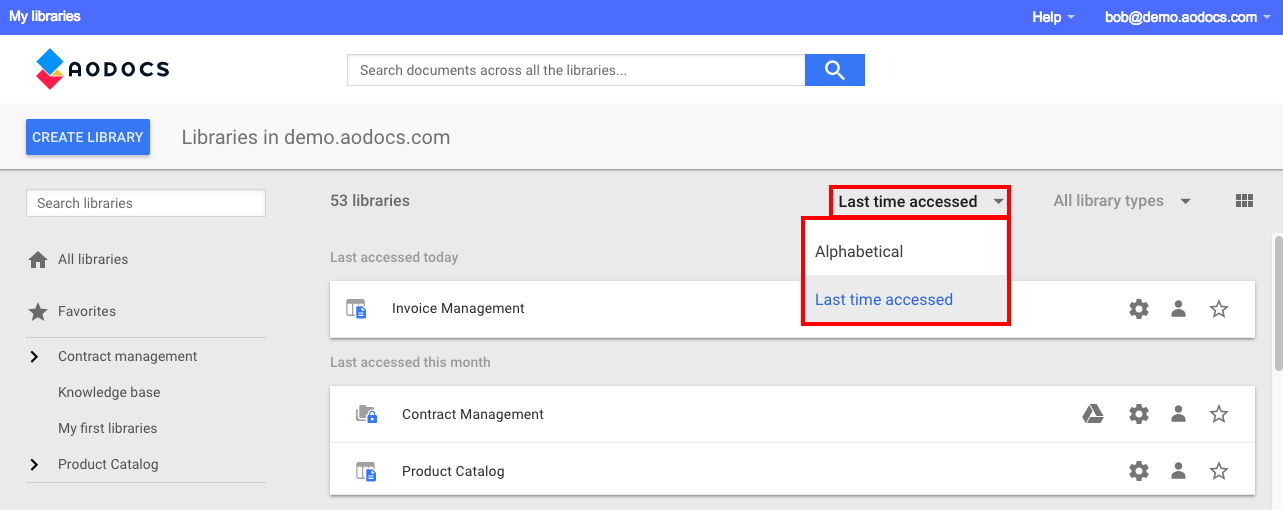The height and width of the screenshot is (510, 1283).
Task: Open the Help menu in top bar
Action: tap(1053, 17)
